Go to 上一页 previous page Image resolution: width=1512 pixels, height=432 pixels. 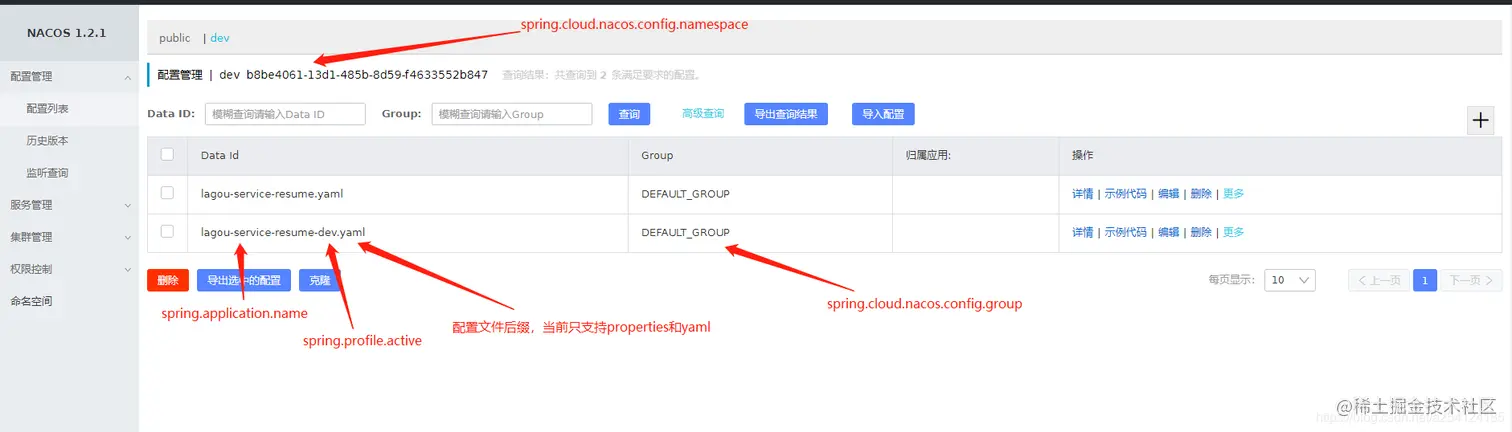tap(1379, 281)
